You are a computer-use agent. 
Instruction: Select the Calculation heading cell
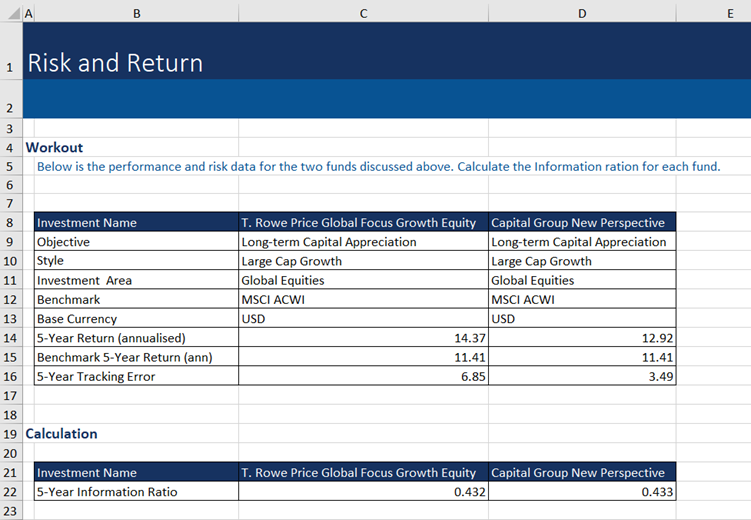[62, 434]
